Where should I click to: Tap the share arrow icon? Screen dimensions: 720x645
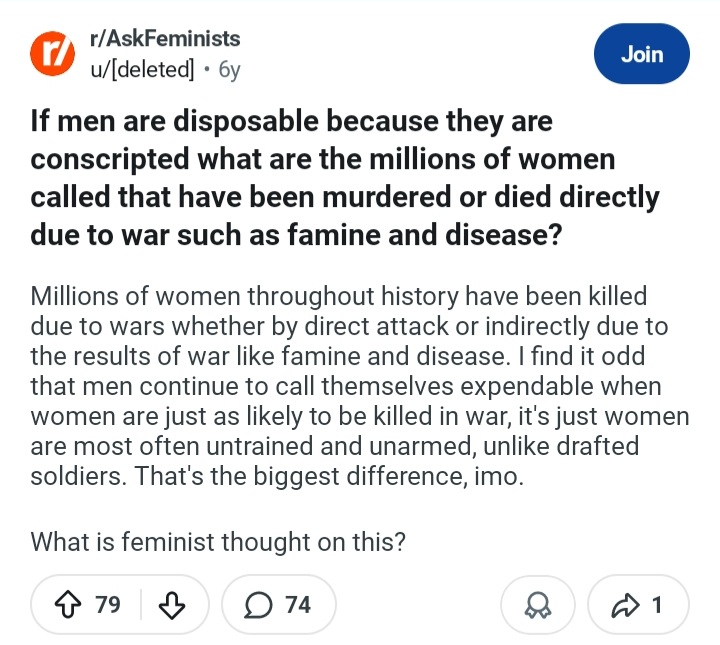pyautogui.click(x=625, y=604)
